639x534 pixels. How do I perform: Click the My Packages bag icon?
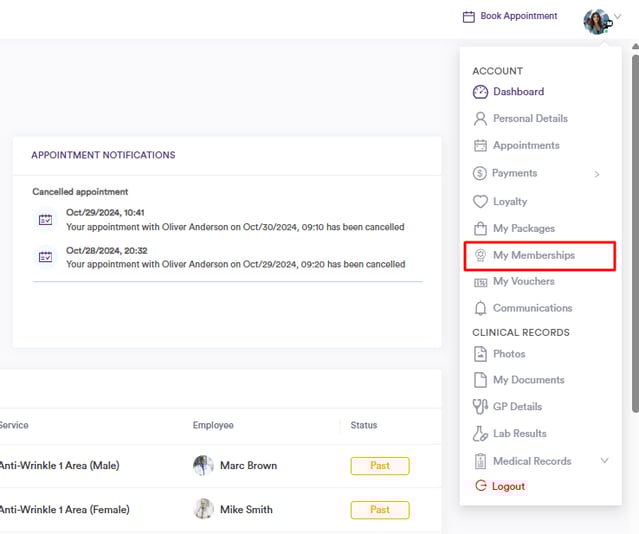coord(480,229)
